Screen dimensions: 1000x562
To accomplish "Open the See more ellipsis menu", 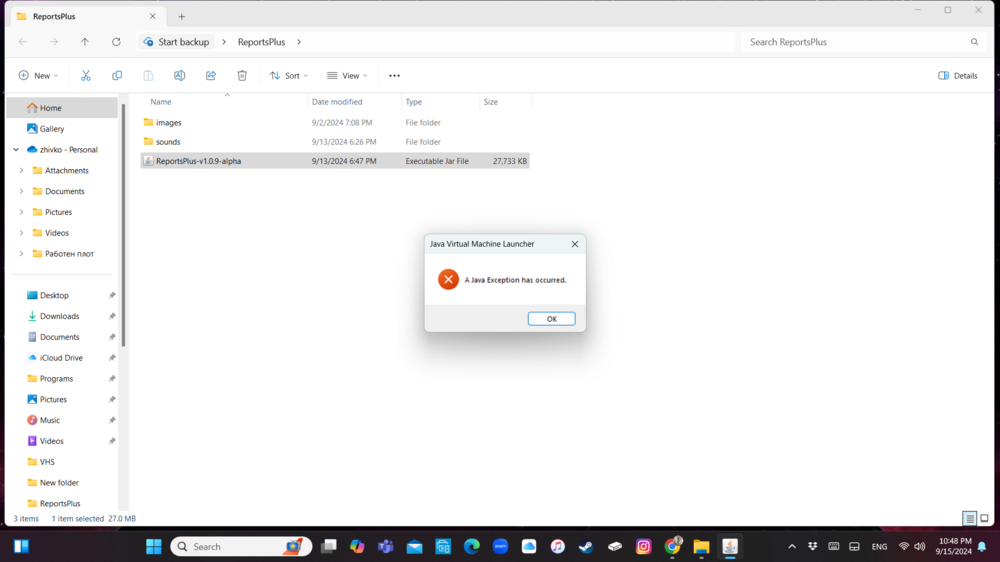I will click(x=394, y=75).
